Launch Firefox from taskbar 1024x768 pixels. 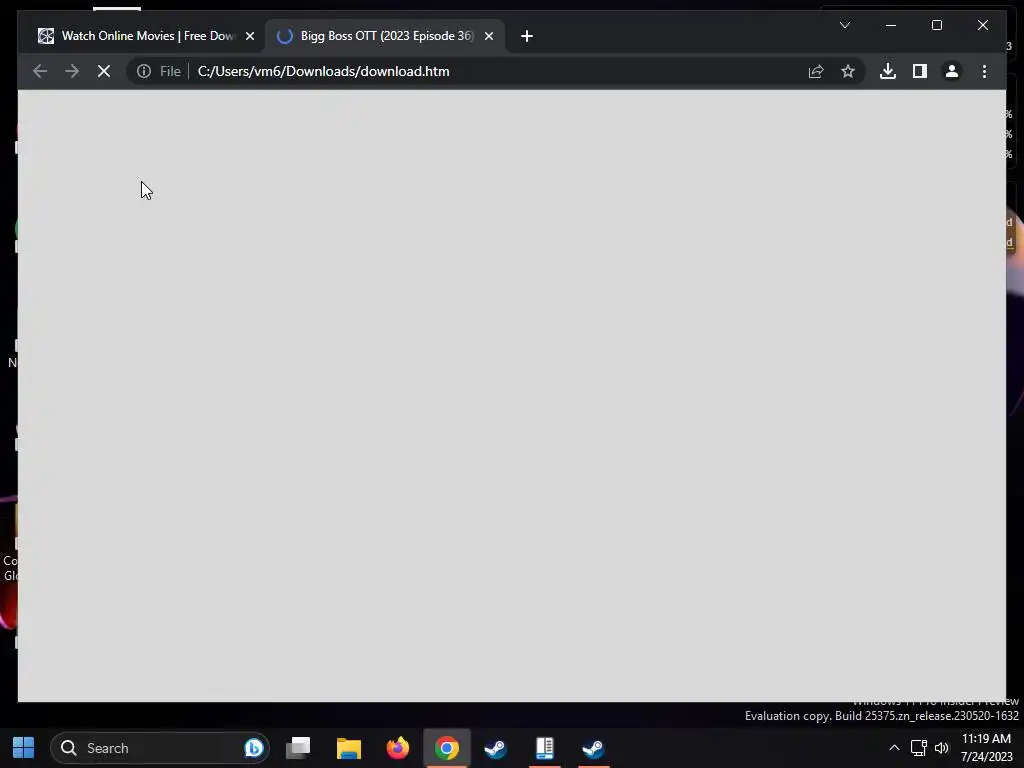point(397,748)
